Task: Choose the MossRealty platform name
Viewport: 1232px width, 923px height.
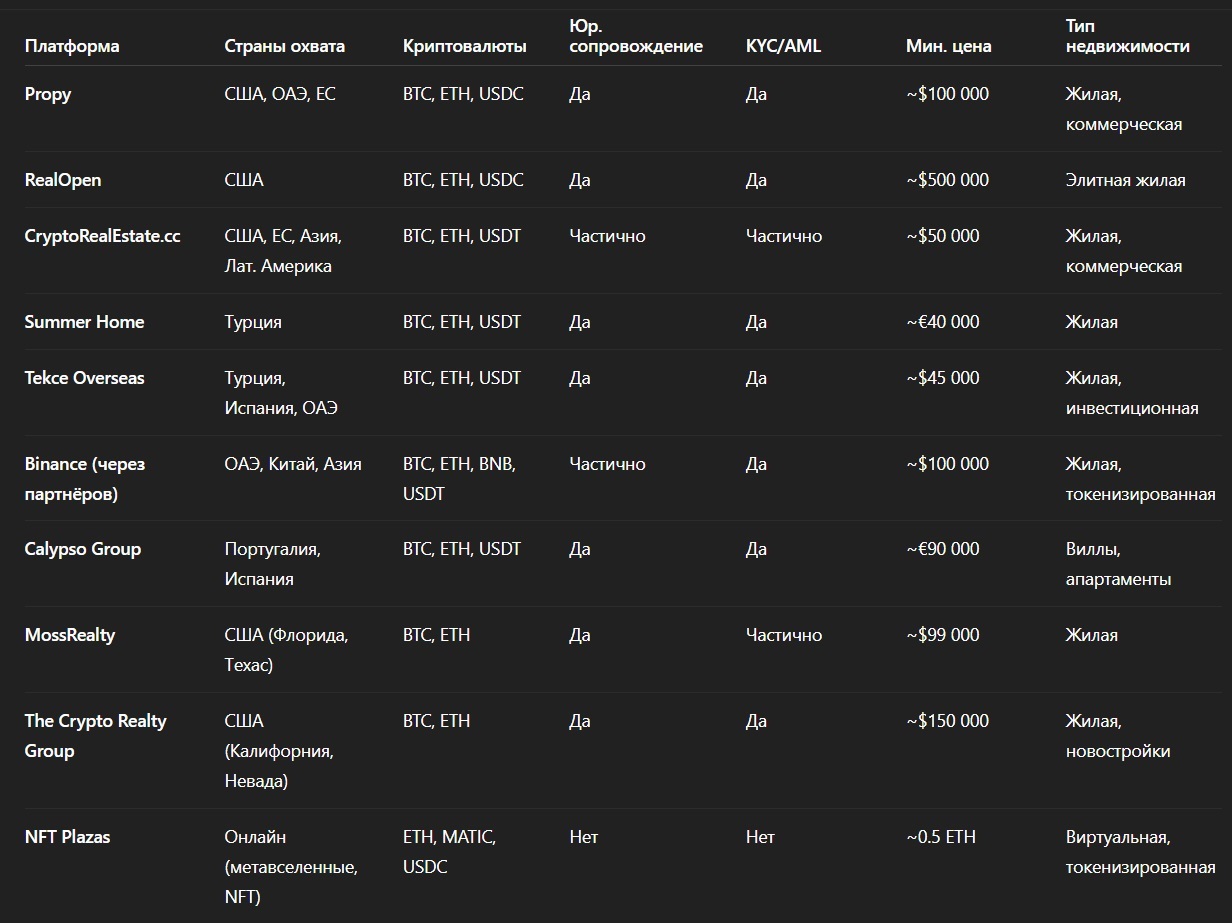Action: point(70,635)
